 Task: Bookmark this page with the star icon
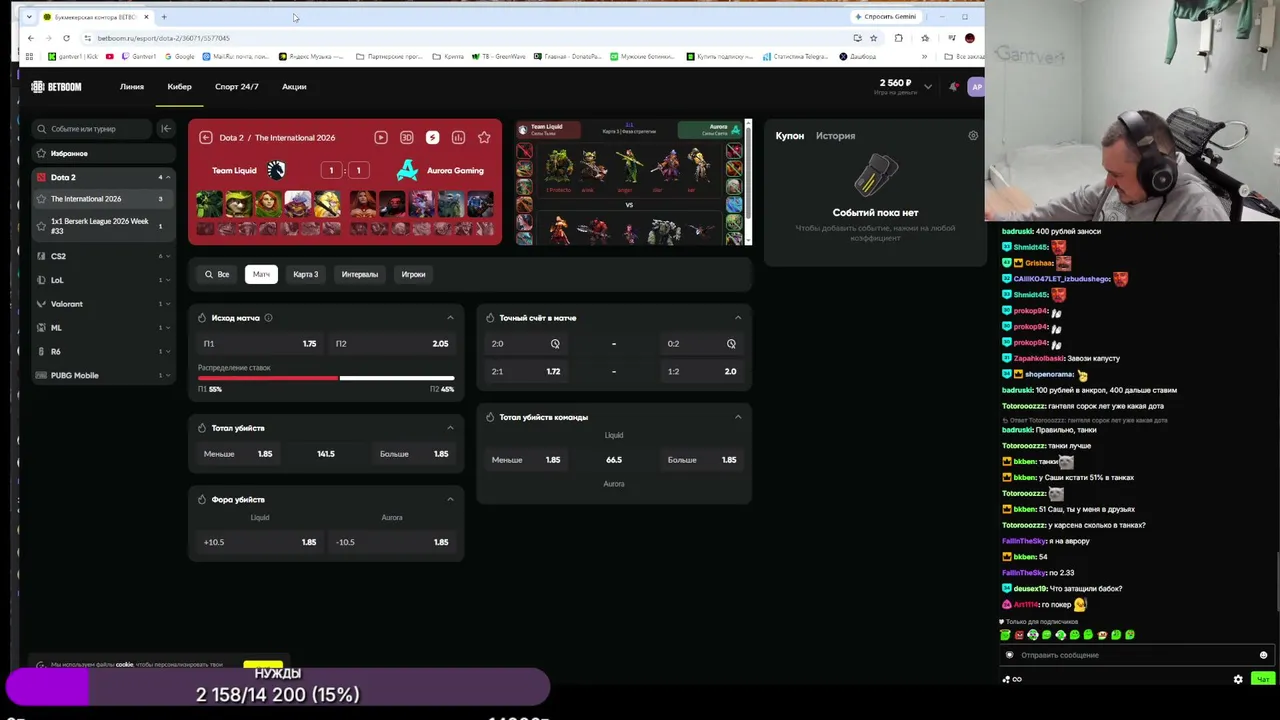point(873,38)
